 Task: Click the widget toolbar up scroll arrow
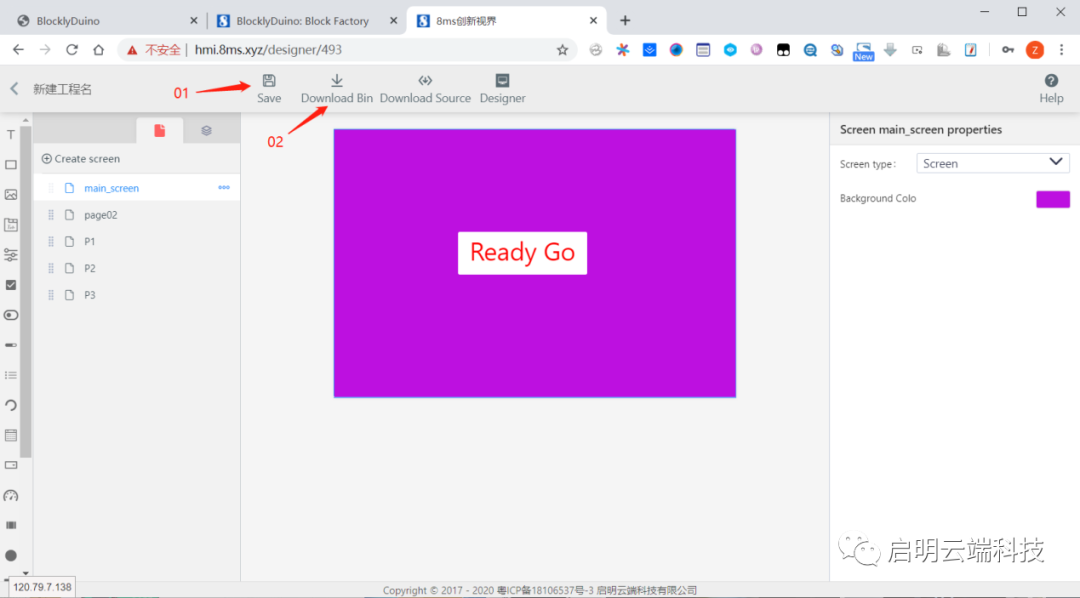pyautogui.click(x=25, y=120)
